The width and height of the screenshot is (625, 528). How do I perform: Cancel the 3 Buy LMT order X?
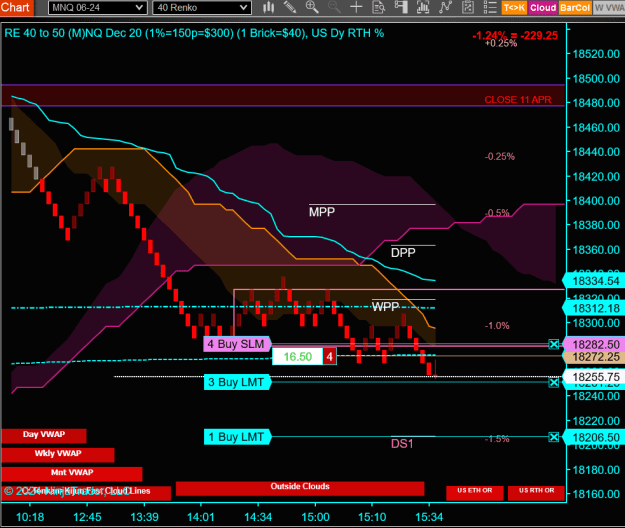pos(554,383)
